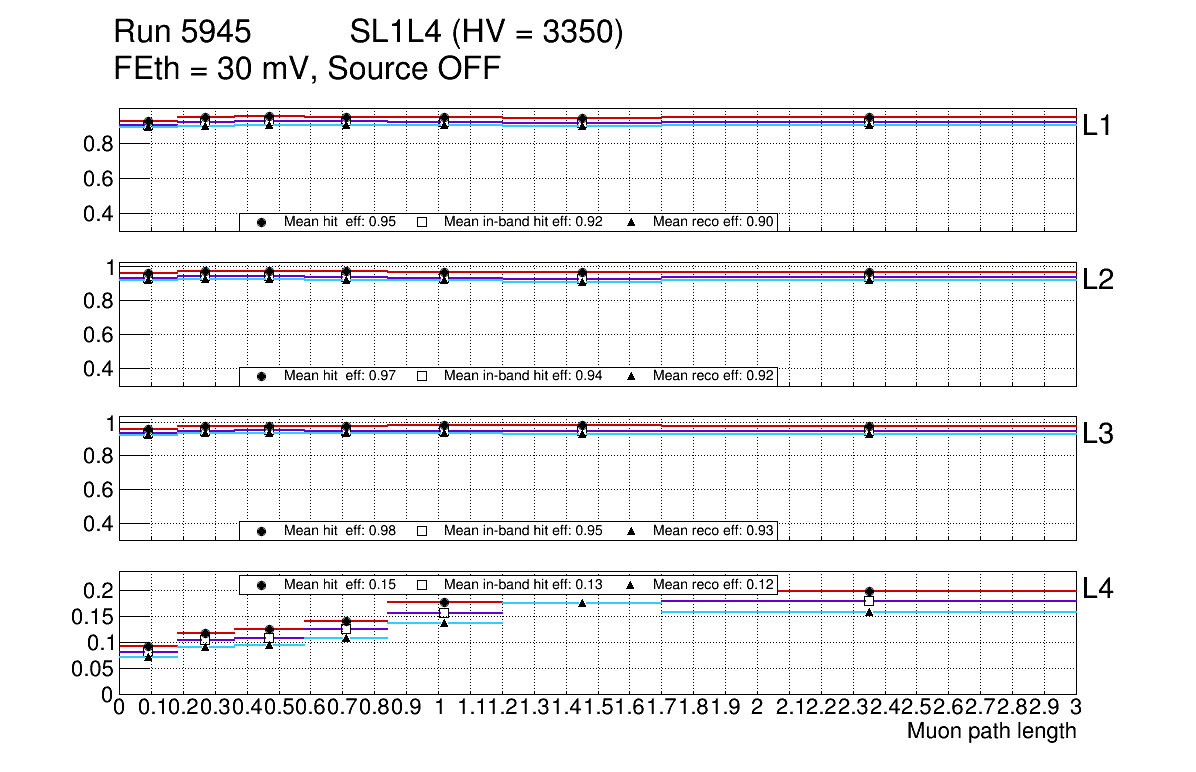Click the L1 panel label
This screenshot has height=772, width=1196.
click(x=1100, y=126)
